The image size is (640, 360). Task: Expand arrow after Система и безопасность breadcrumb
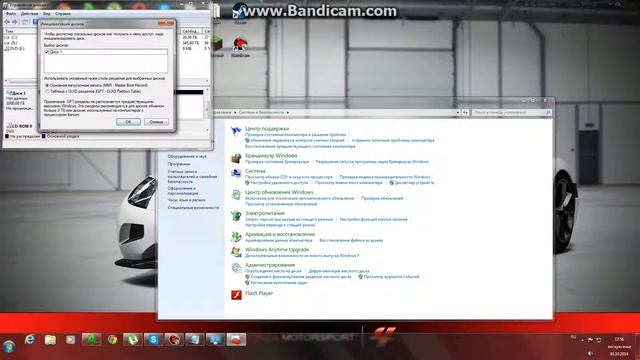288,112
